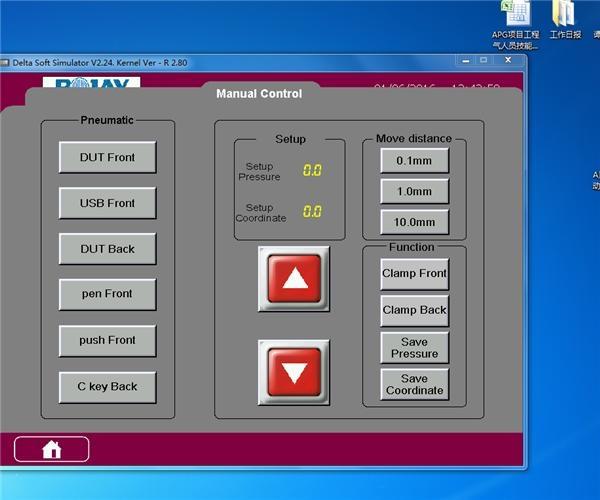
Task: Select 1.0mm move distance
Action: pyautogui.click(x=414, y=191)
